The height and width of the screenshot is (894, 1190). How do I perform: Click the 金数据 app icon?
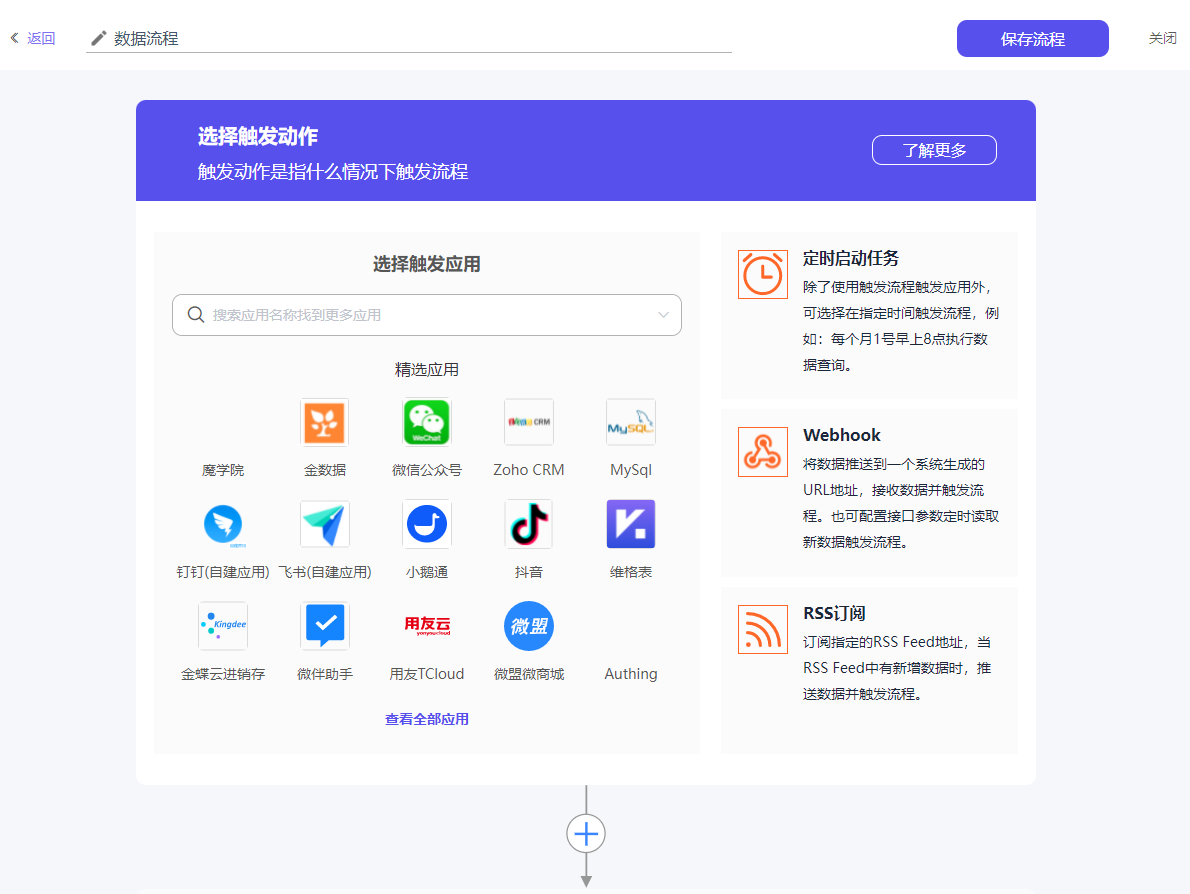tap(325, 422)
